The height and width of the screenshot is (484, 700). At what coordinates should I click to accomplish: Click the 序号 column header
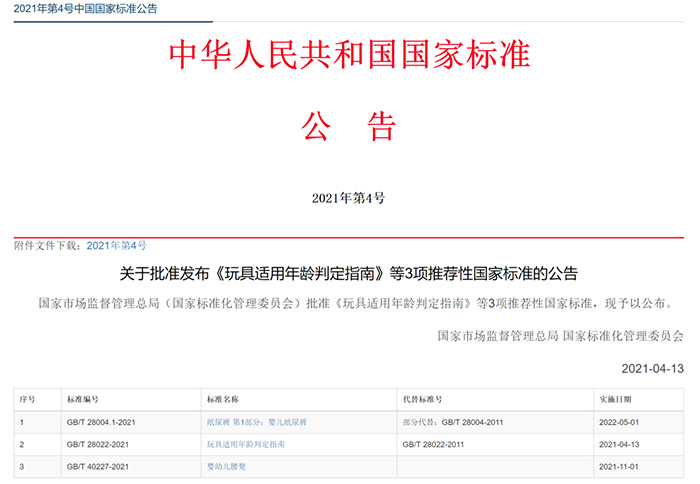[27, 399]
